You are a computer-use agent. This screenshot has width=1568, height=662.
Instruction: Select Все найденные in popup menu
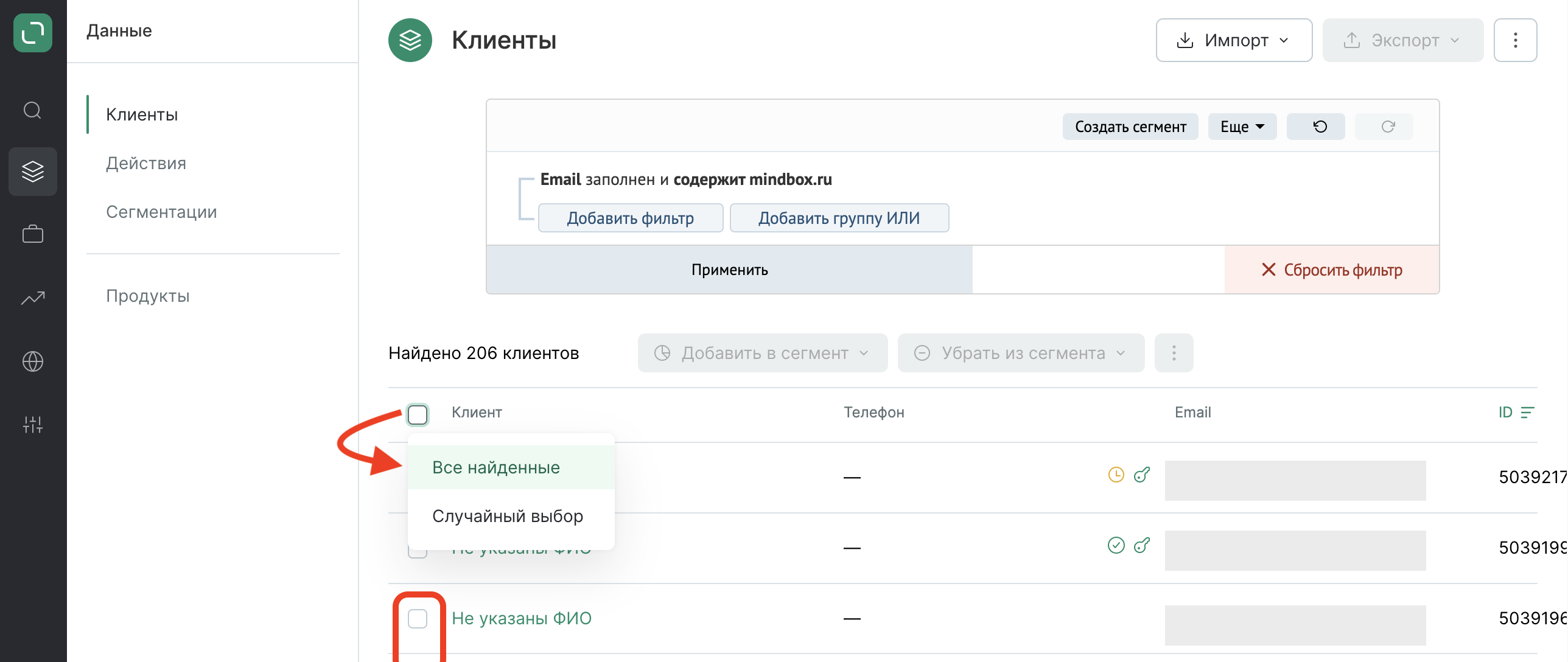pyautogui.click(x=511, y=467)
